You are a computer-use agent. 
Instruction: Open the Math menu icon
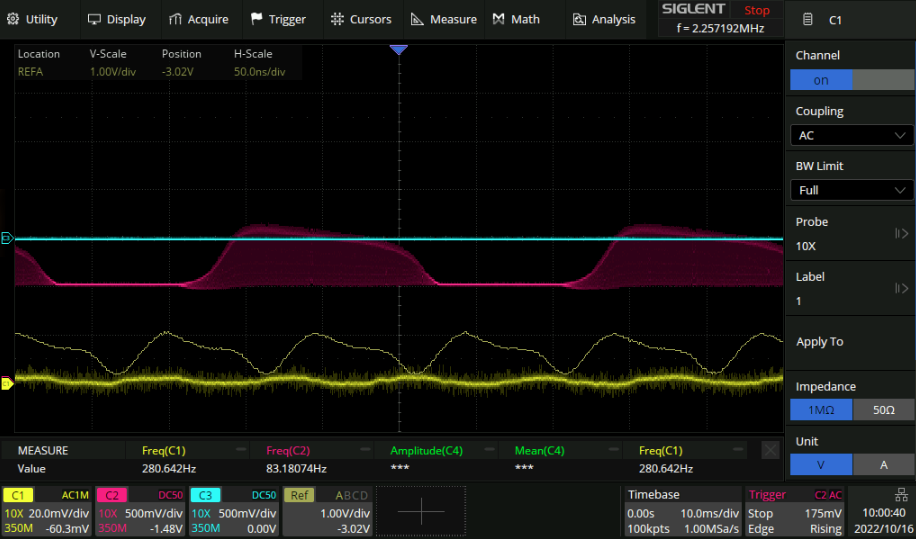(x=498, y=19)
